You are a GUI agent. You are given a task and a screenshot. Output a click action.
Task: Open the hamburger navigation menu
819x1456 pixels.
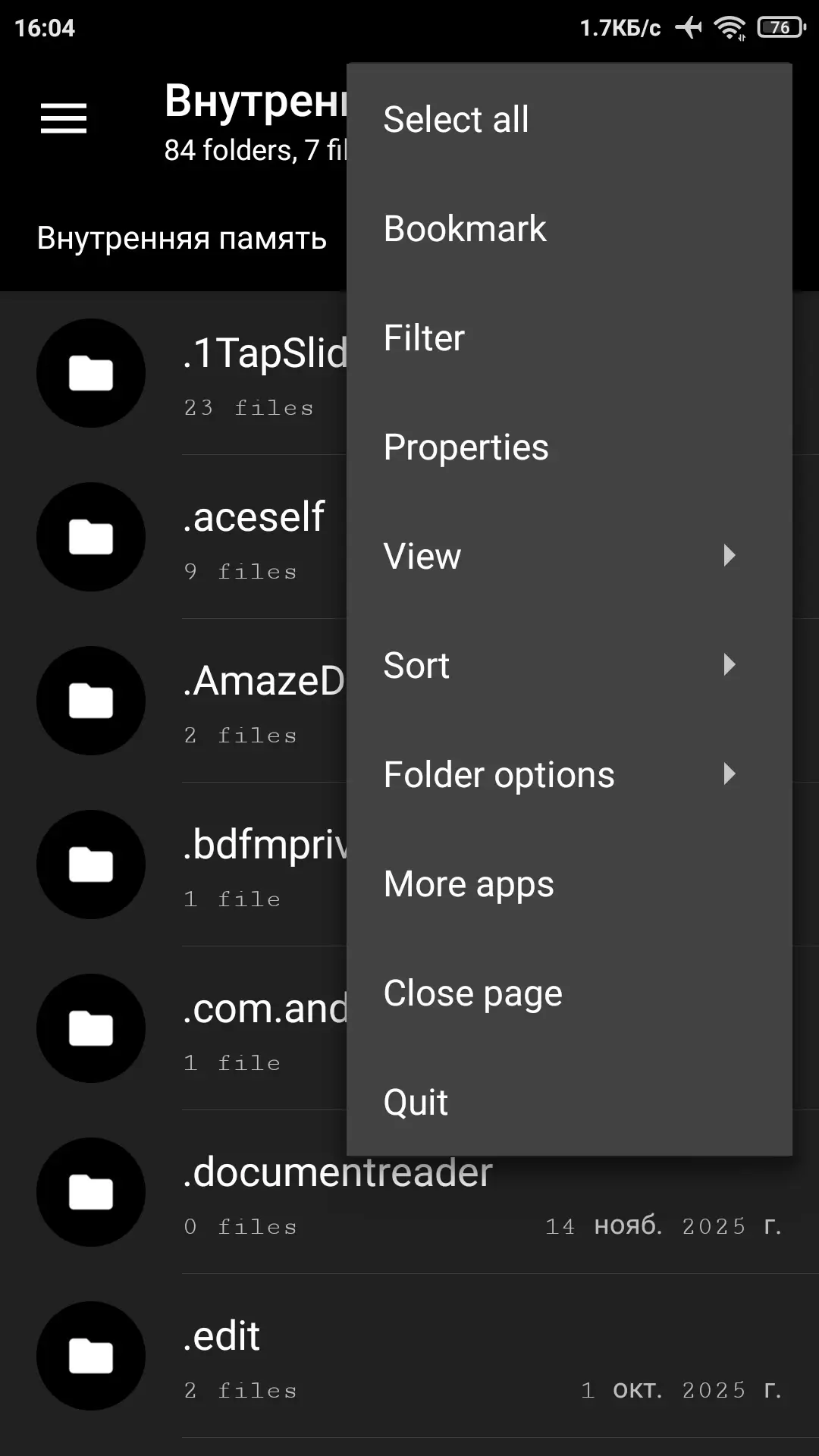coord(64,119)
